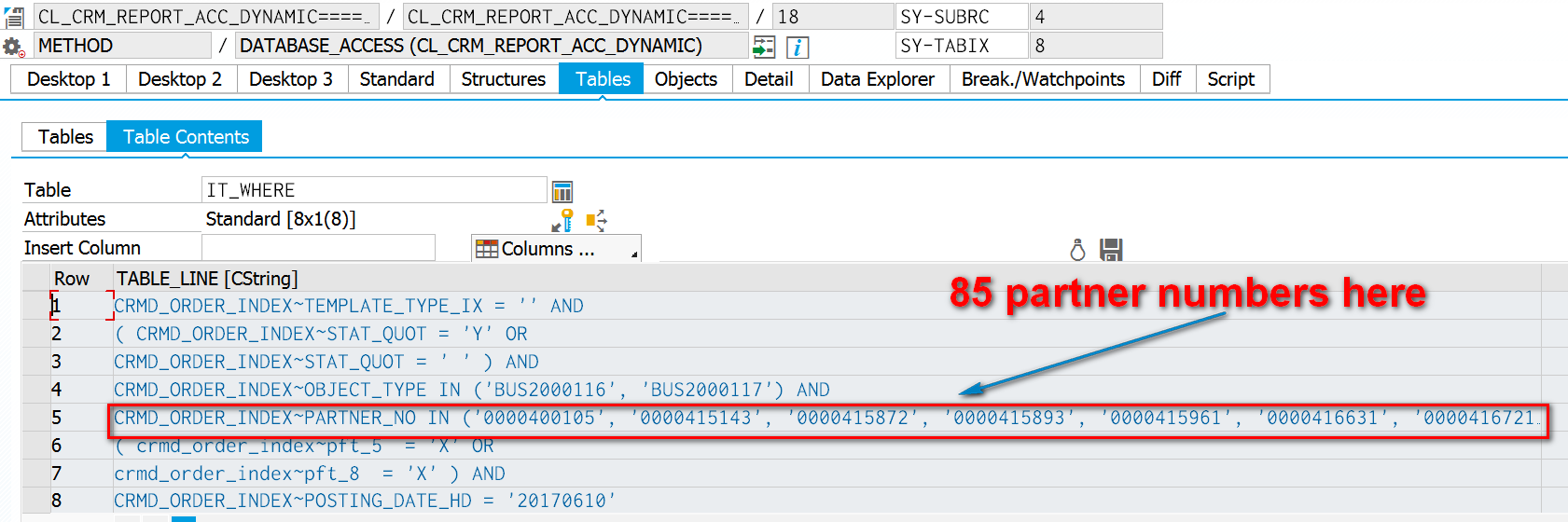Click the floppy disk save icon
Image resolution: width=1568 pixels, height=522 pixels.
coord(1110,250)
